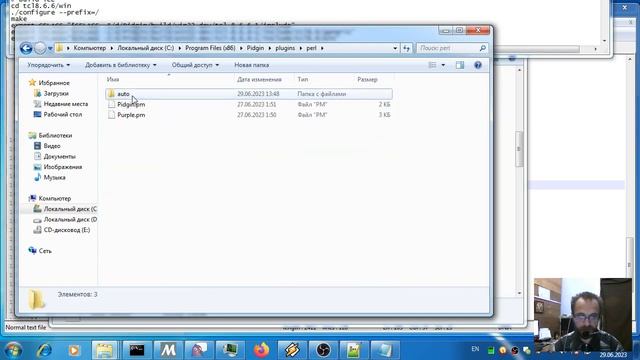Click the Избранное favorites star item
This screenshot has width=640, height=360.
click(49, 83)
